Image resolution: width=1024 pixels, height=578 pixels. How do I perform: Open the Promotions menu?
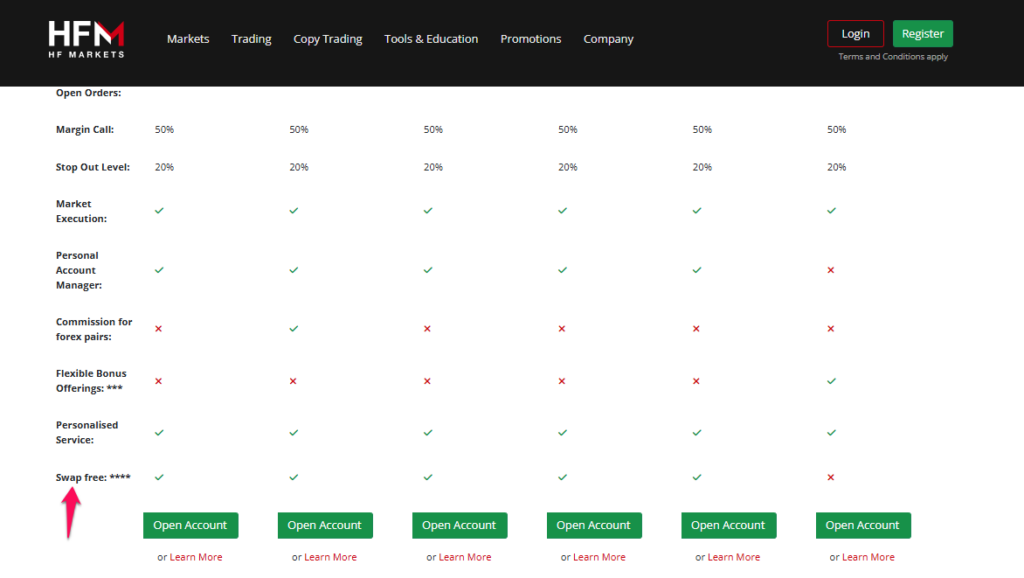(x=531, y=39)
